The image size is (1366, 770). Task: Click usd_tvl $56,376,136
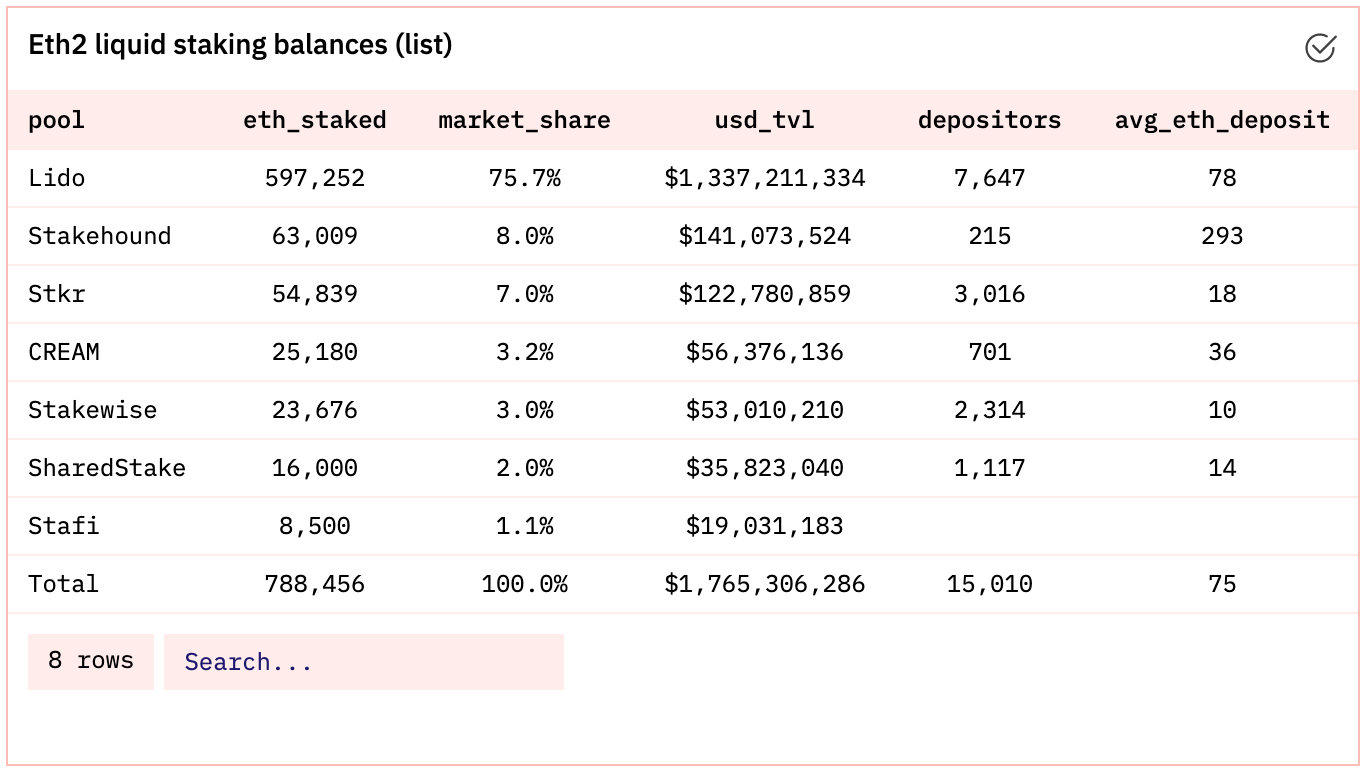765,352
